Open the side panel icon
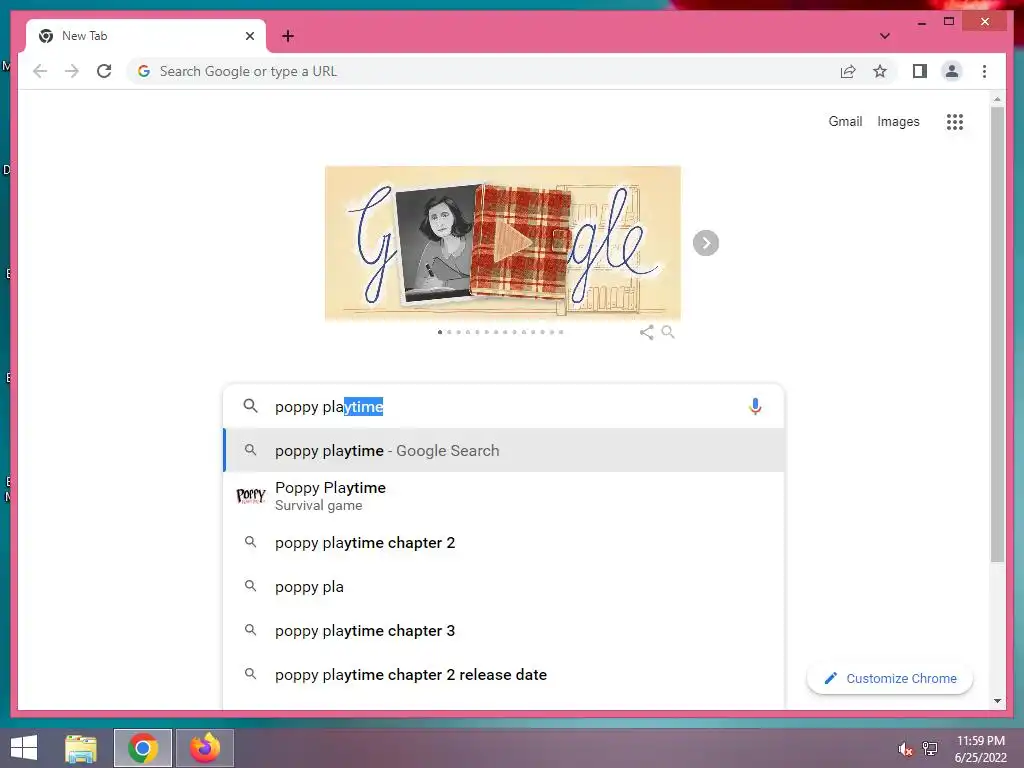The width and height of the screenshot is (1024, 768). coord(920,71)
